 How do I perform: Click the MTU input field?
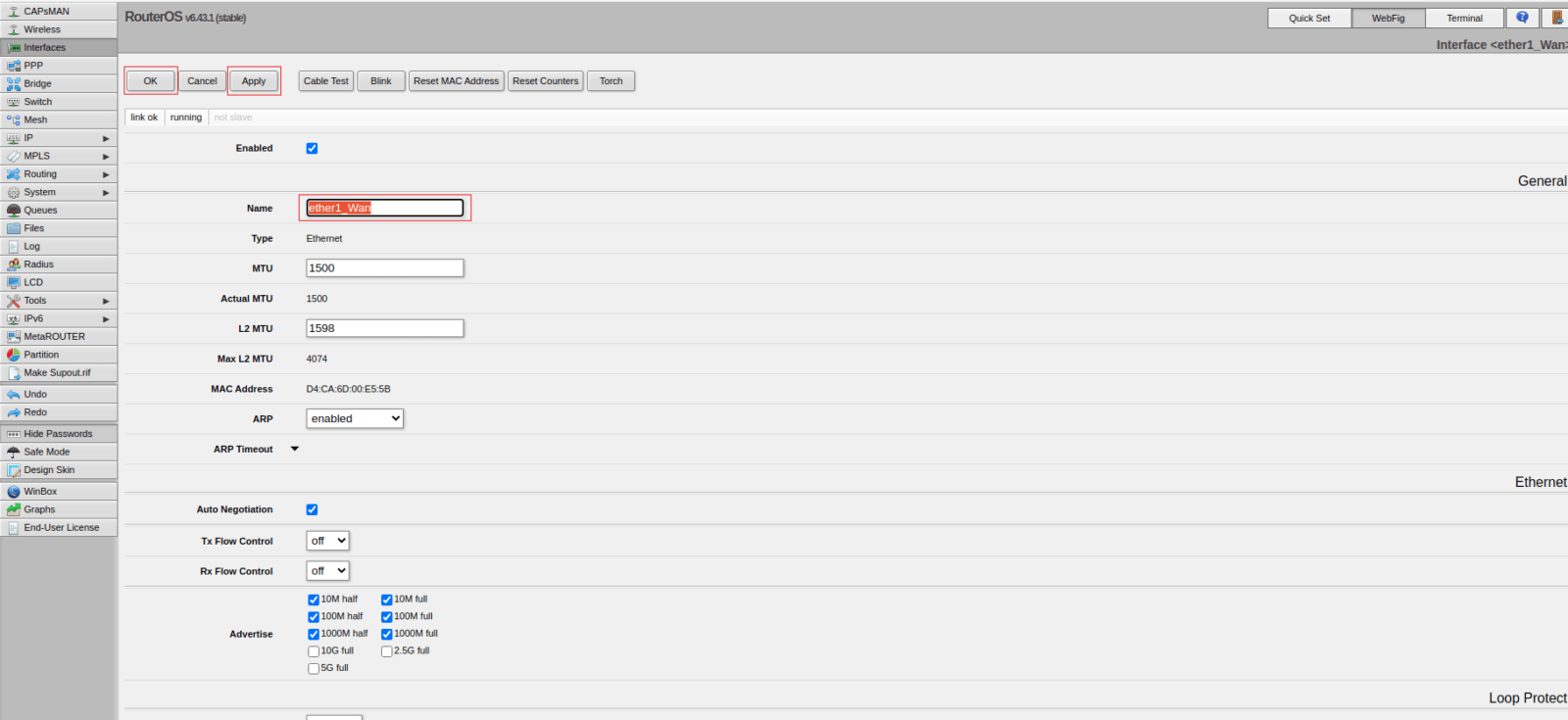(x=385, y=268)
